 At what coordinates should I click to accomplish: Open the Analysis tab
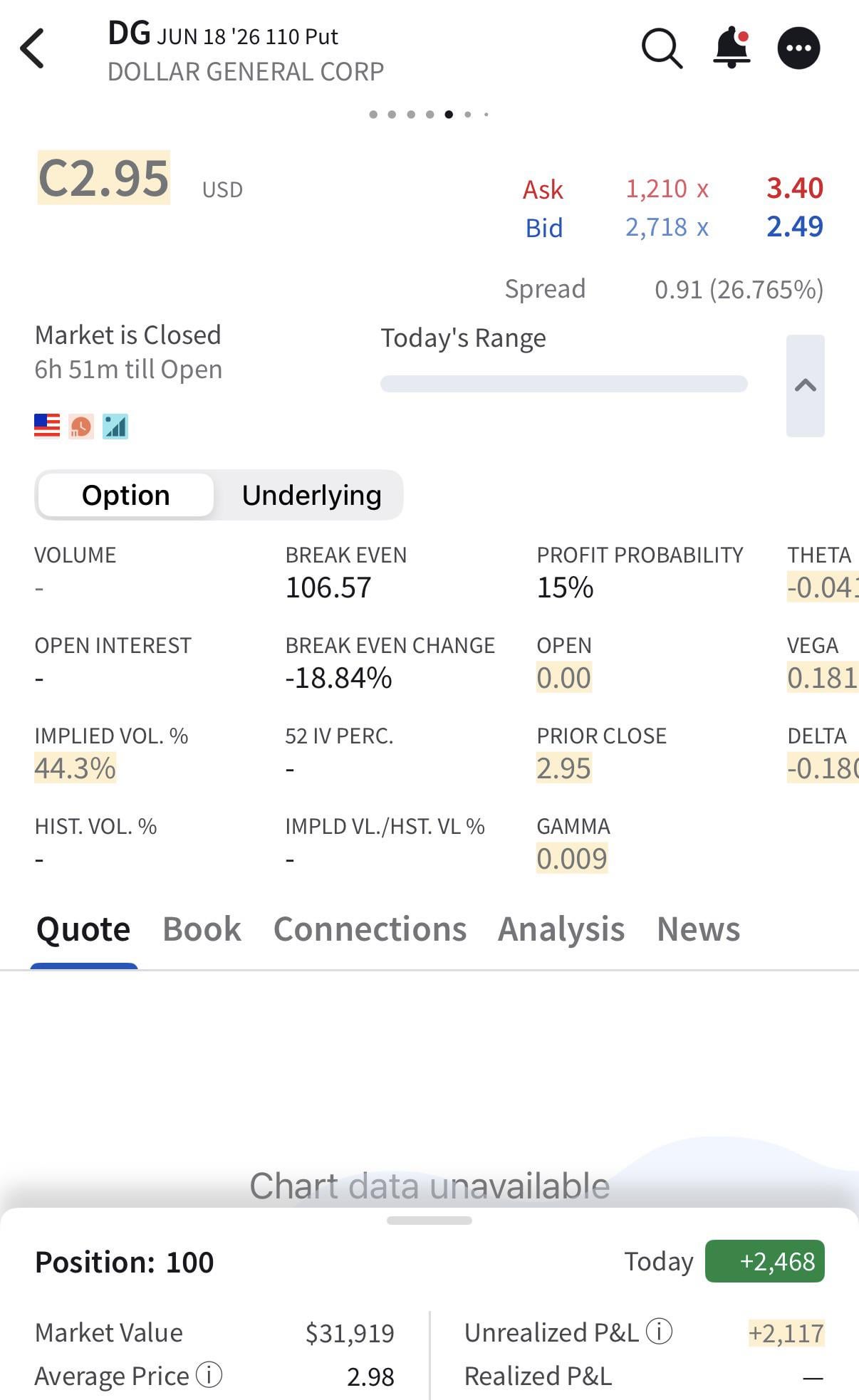(x=561, y=929)
